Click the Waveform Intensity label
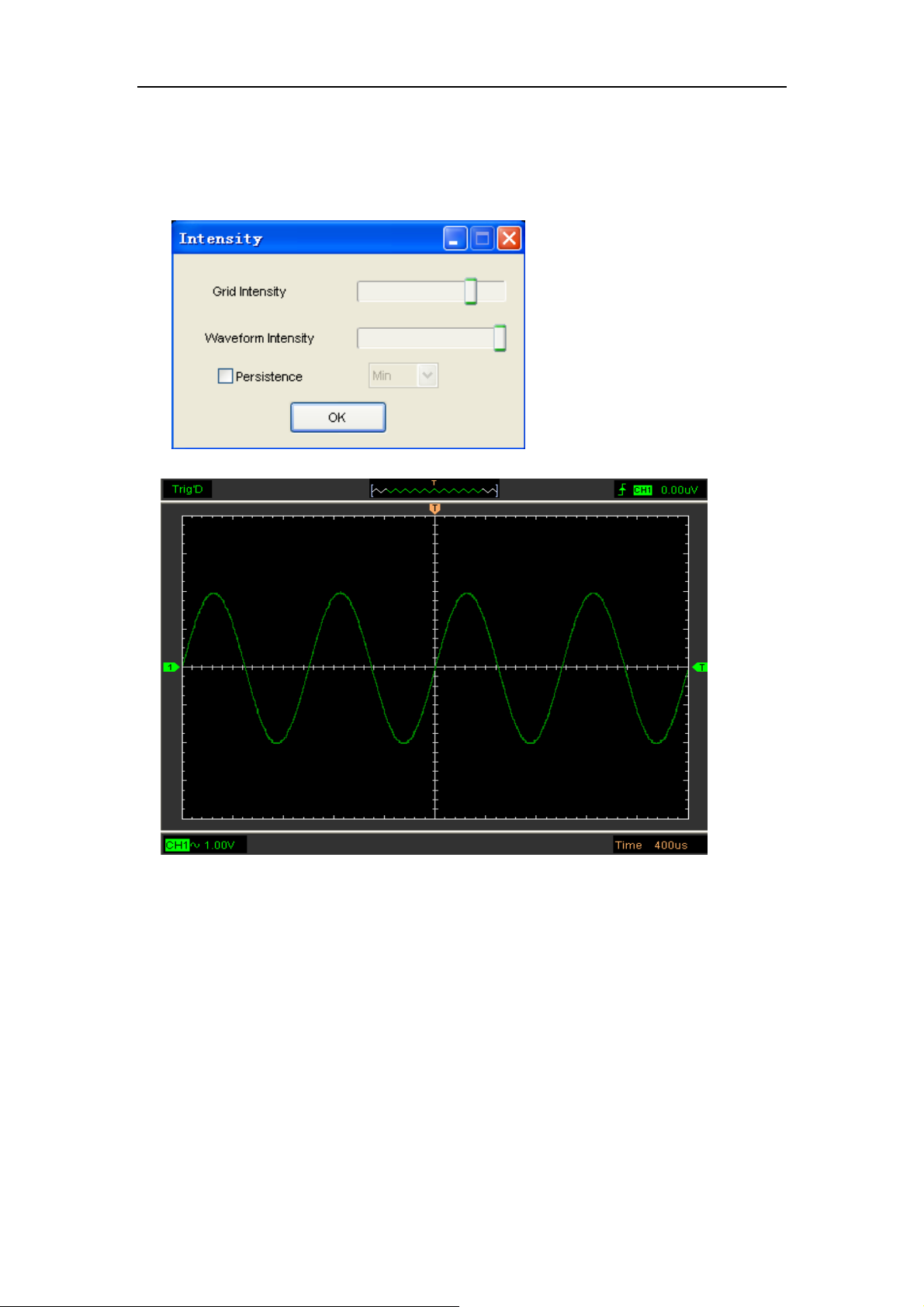The height and width of the screenshot is (1307, 924). (259, 338)
